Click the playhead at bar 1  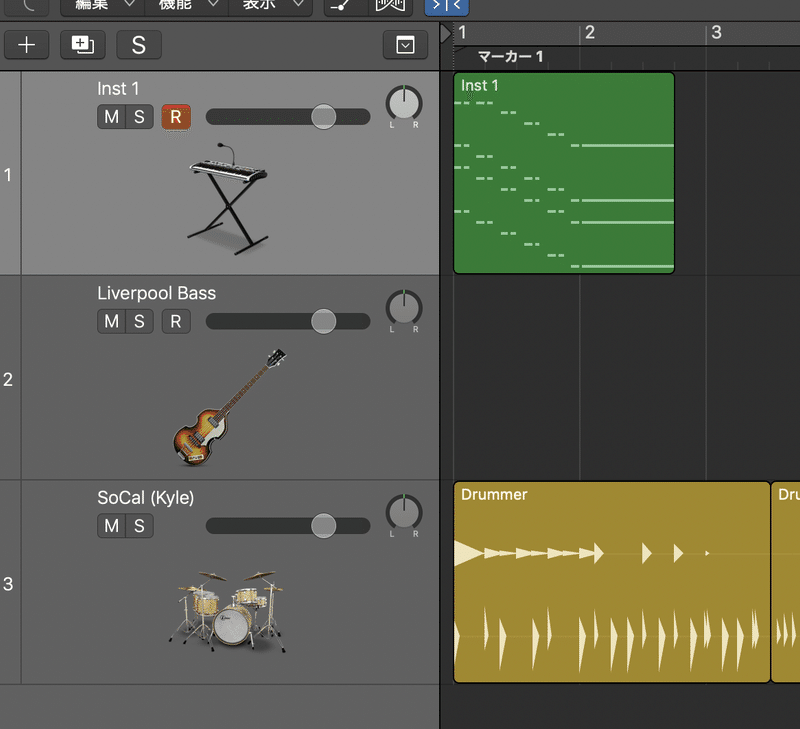[446, 34]
